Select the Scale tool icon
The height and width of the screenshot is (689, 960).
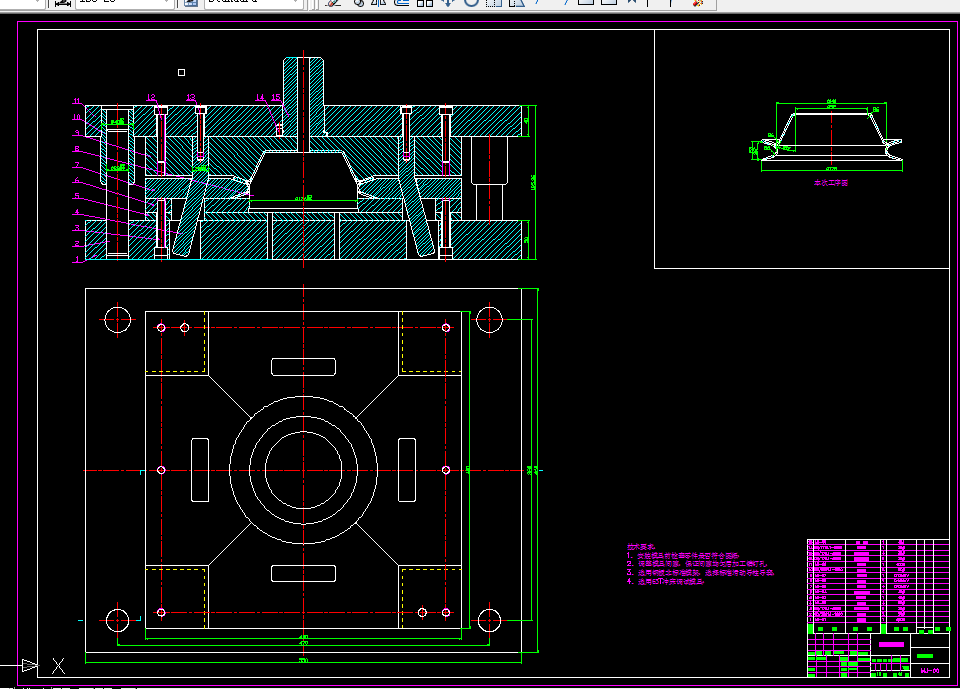pos(492,3)
